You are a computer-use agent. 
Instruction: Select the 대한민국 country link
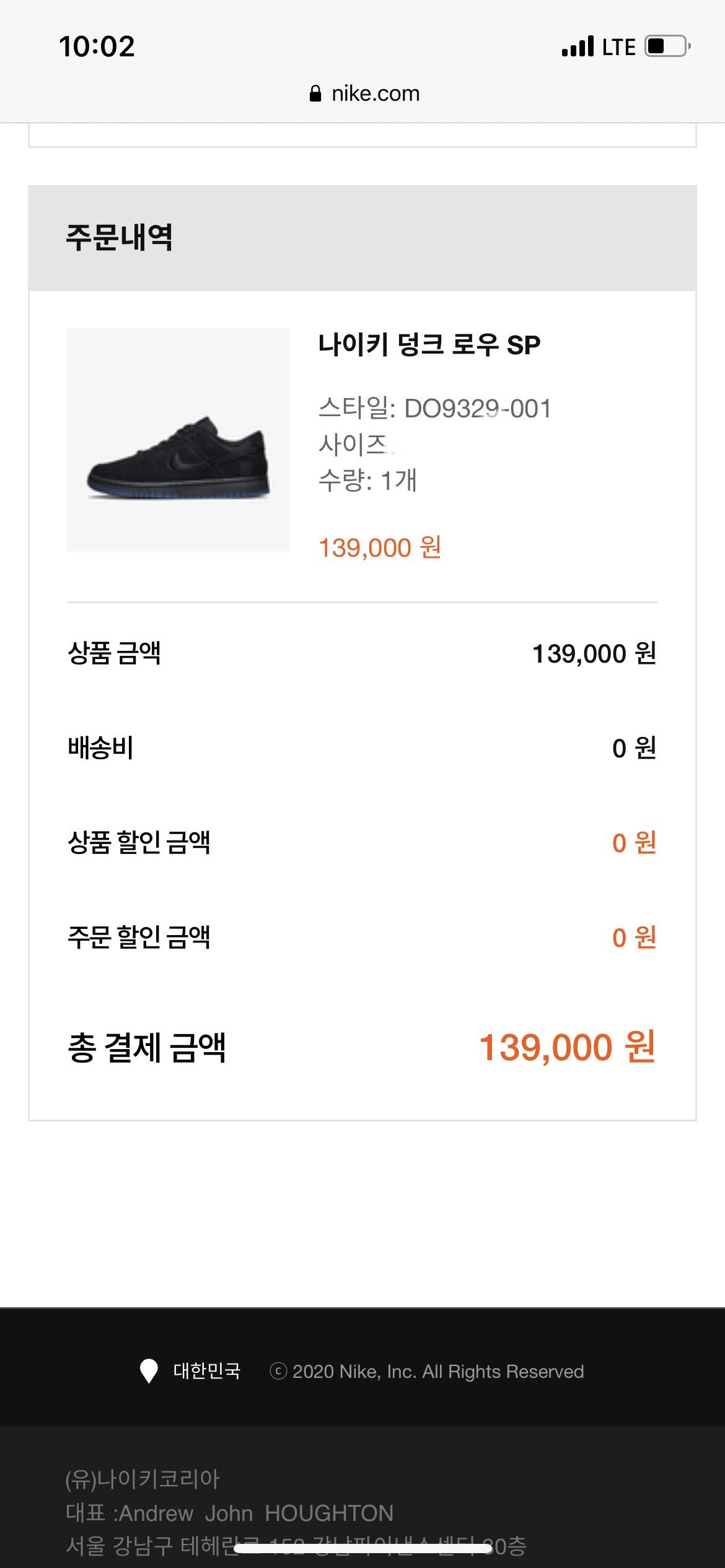coord(206,1371)
